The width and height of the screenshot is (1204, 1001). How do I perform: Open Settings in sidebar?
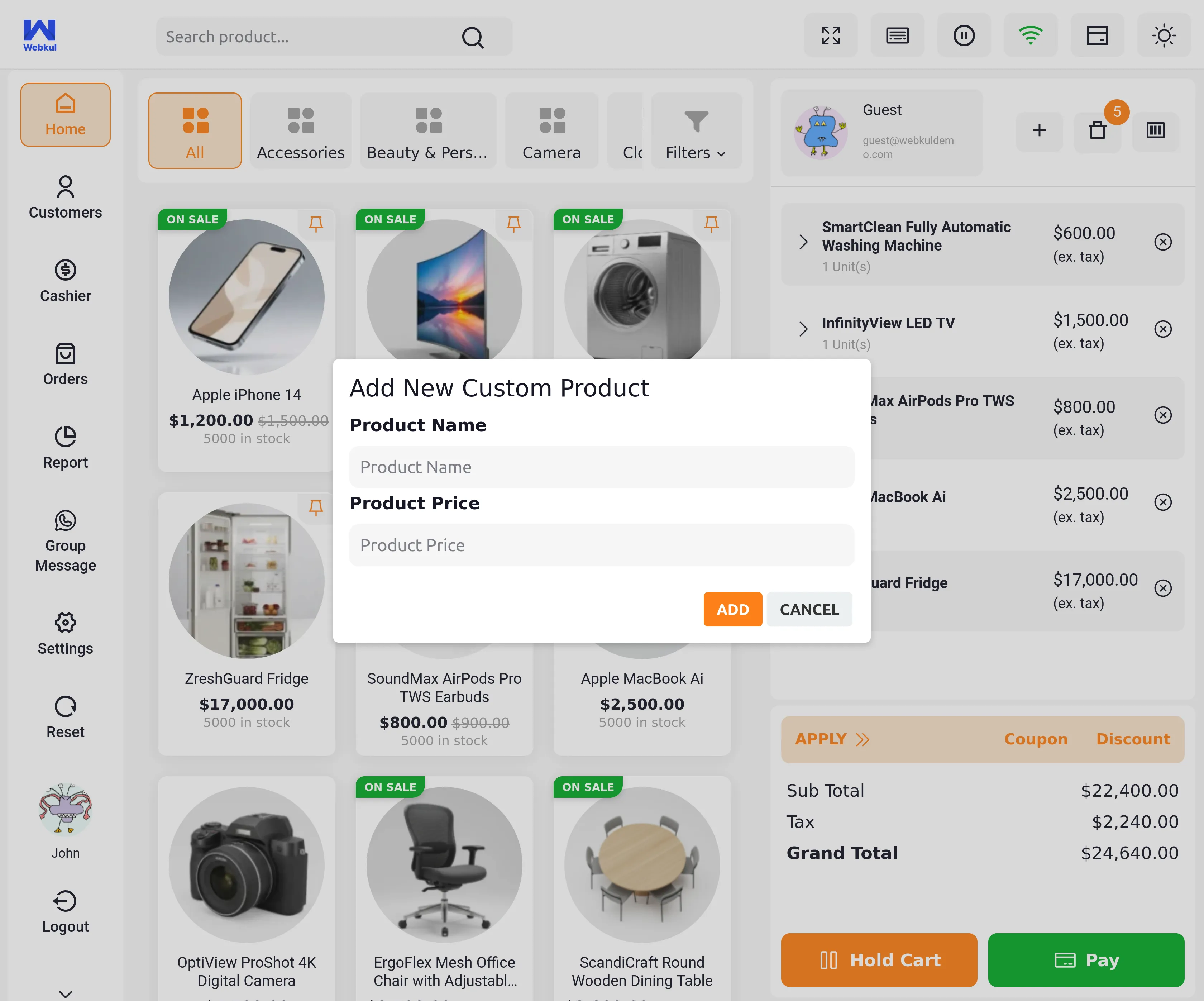pos(65,634)
